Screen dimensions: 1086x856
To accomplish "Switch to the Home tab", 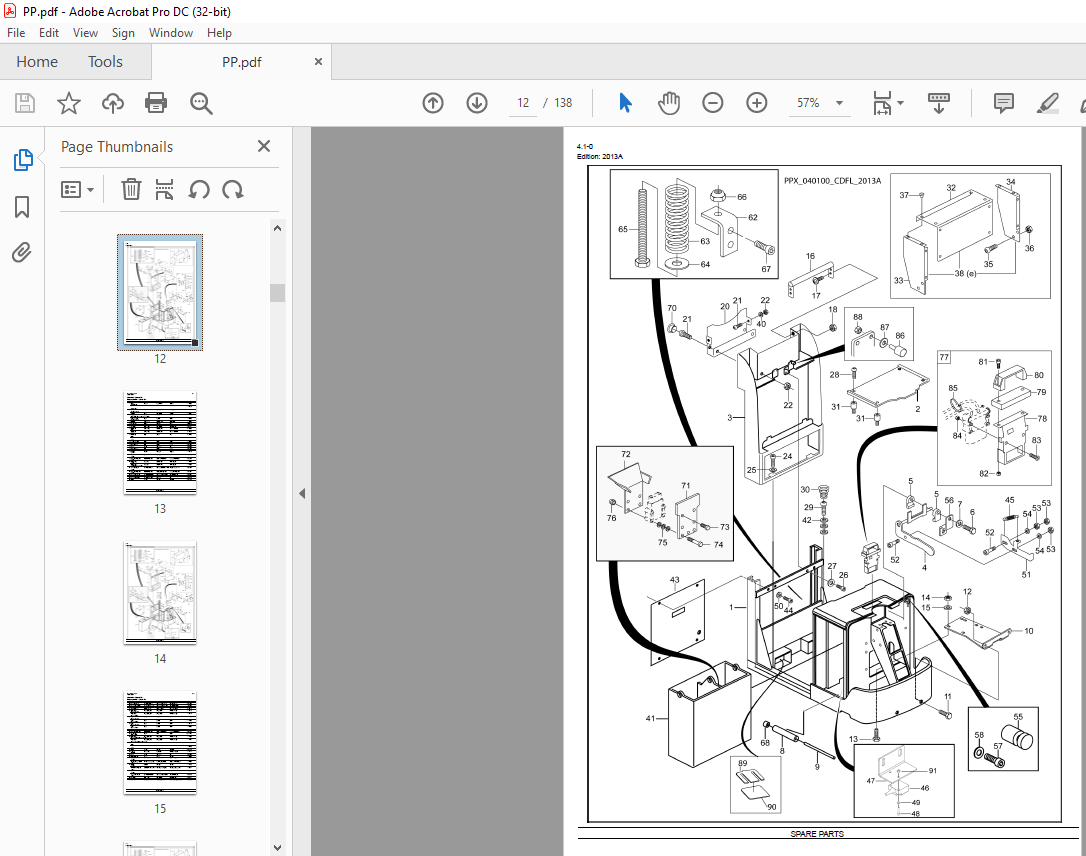I will point(37,62).
